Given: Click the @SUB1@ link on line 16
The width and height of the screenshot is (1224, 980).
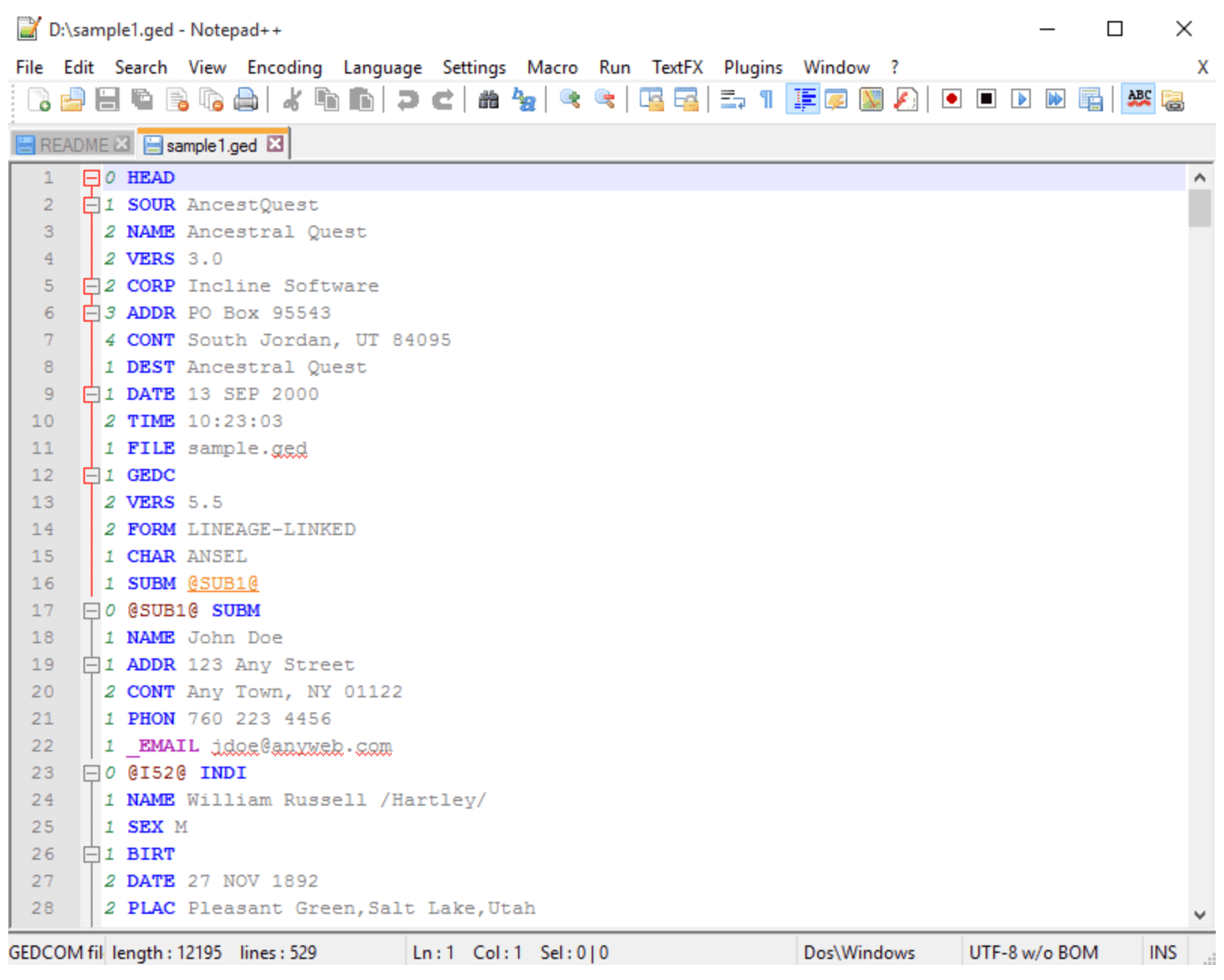Looking at the screenshot, I should [223, 584].
